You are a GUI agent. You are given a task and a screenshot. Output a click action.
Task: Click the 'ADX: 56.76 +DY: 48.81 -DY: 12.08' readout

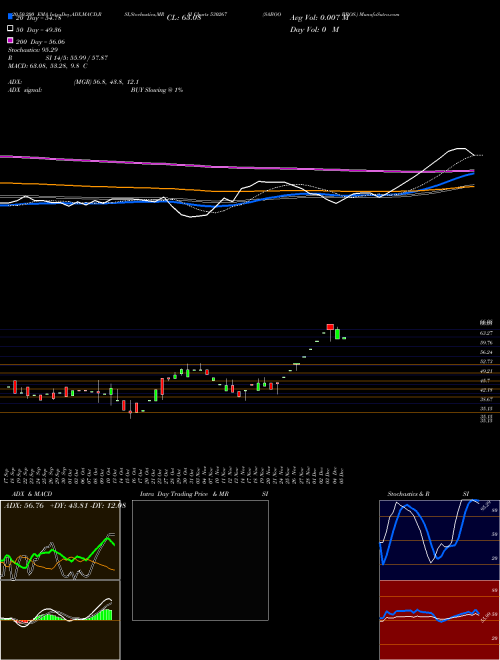(65, 506)
